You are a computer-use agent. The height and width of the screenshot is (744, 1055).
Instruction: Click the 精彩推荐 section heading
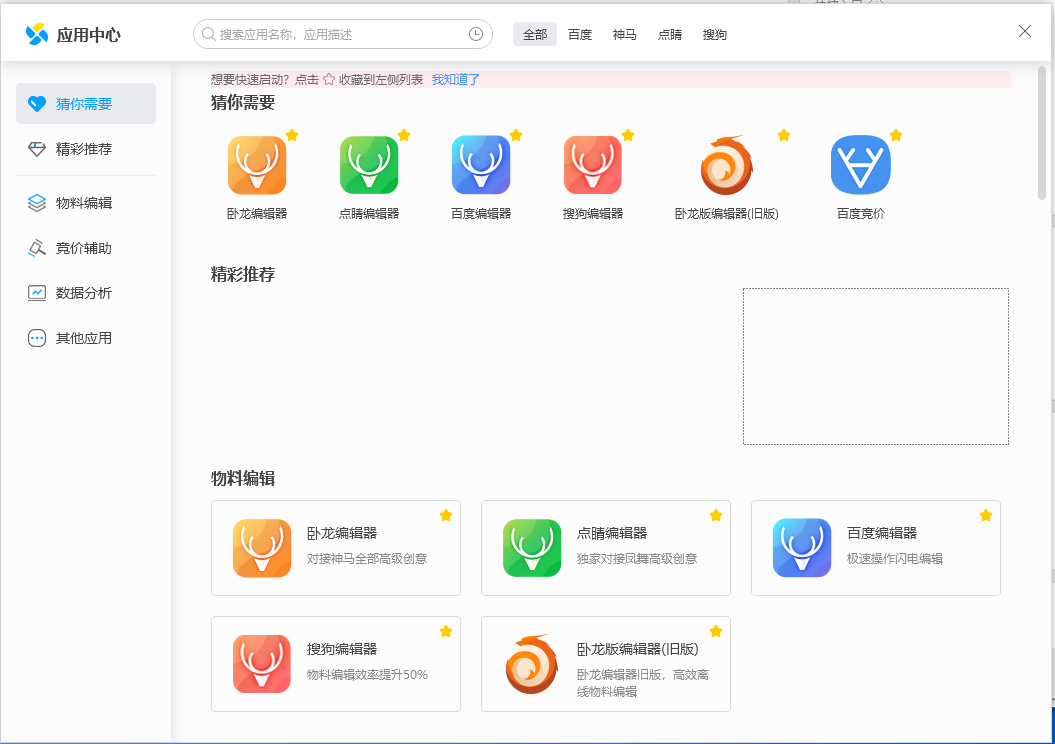click(243, 274)
